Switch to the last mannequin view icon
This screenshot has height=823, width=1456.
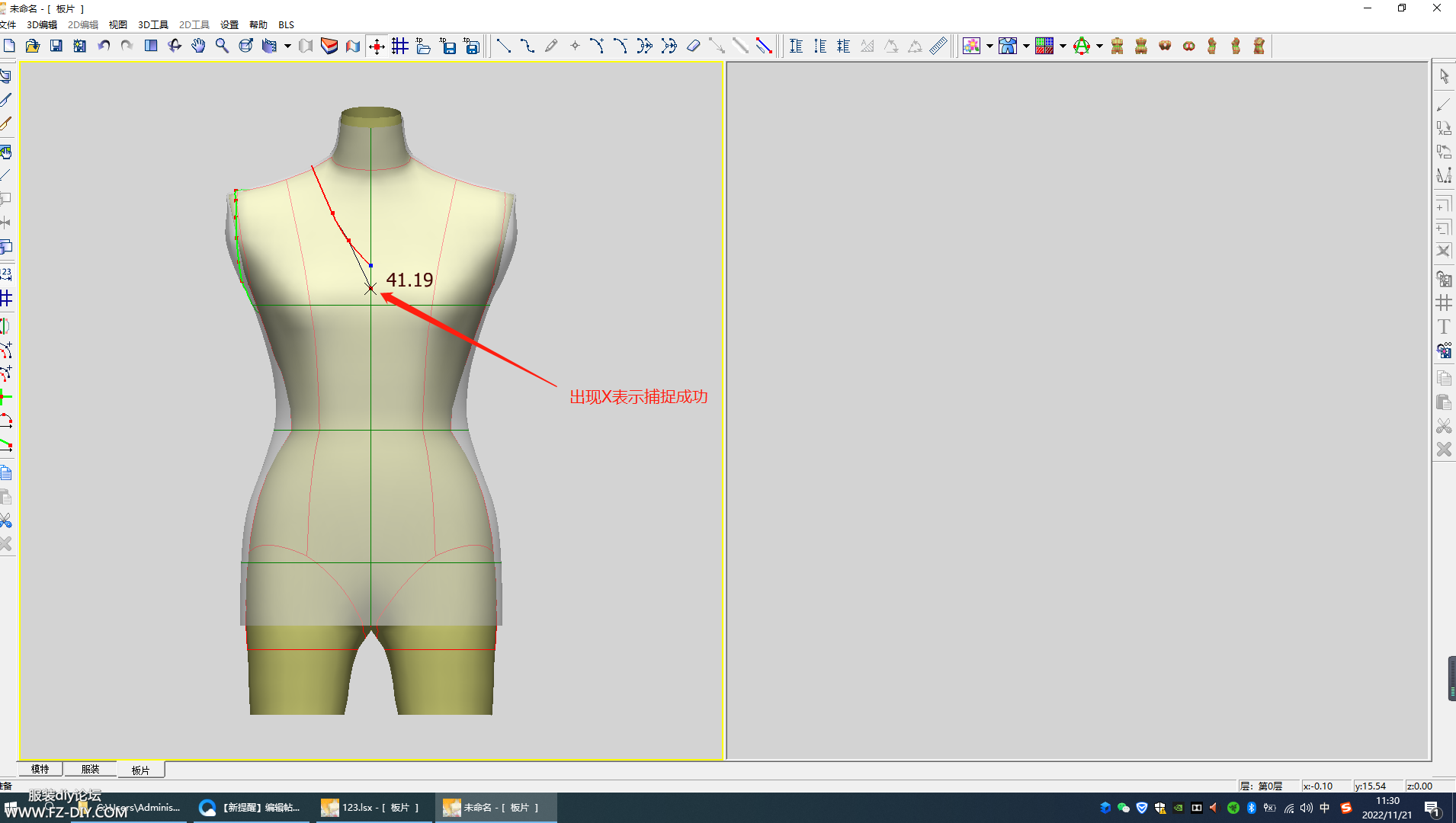[x=1259, y=46]
